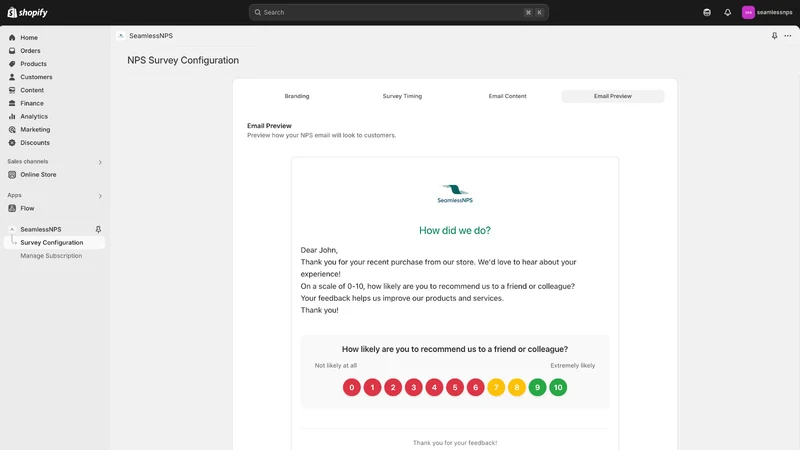The image size is (800, 450).
Task: Click the Analytics bar chart icon
Action: tap(12, 116)
